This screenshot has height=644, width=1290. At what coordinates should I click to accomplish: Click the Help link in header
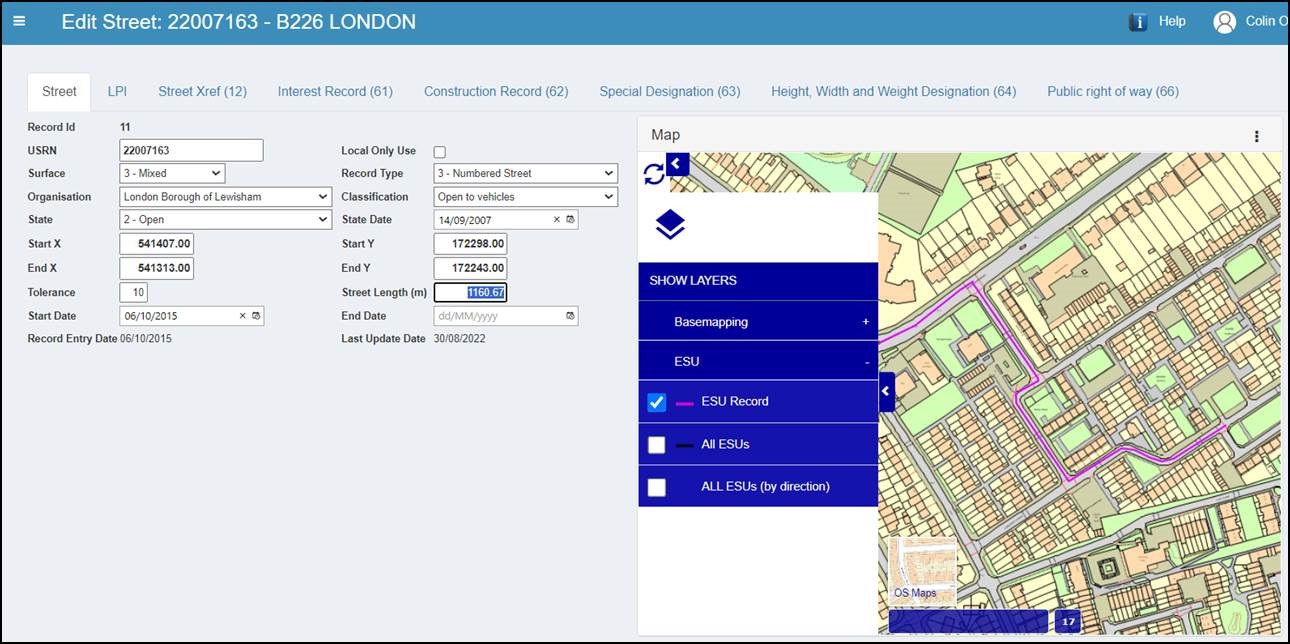(x=1172, y=21)
